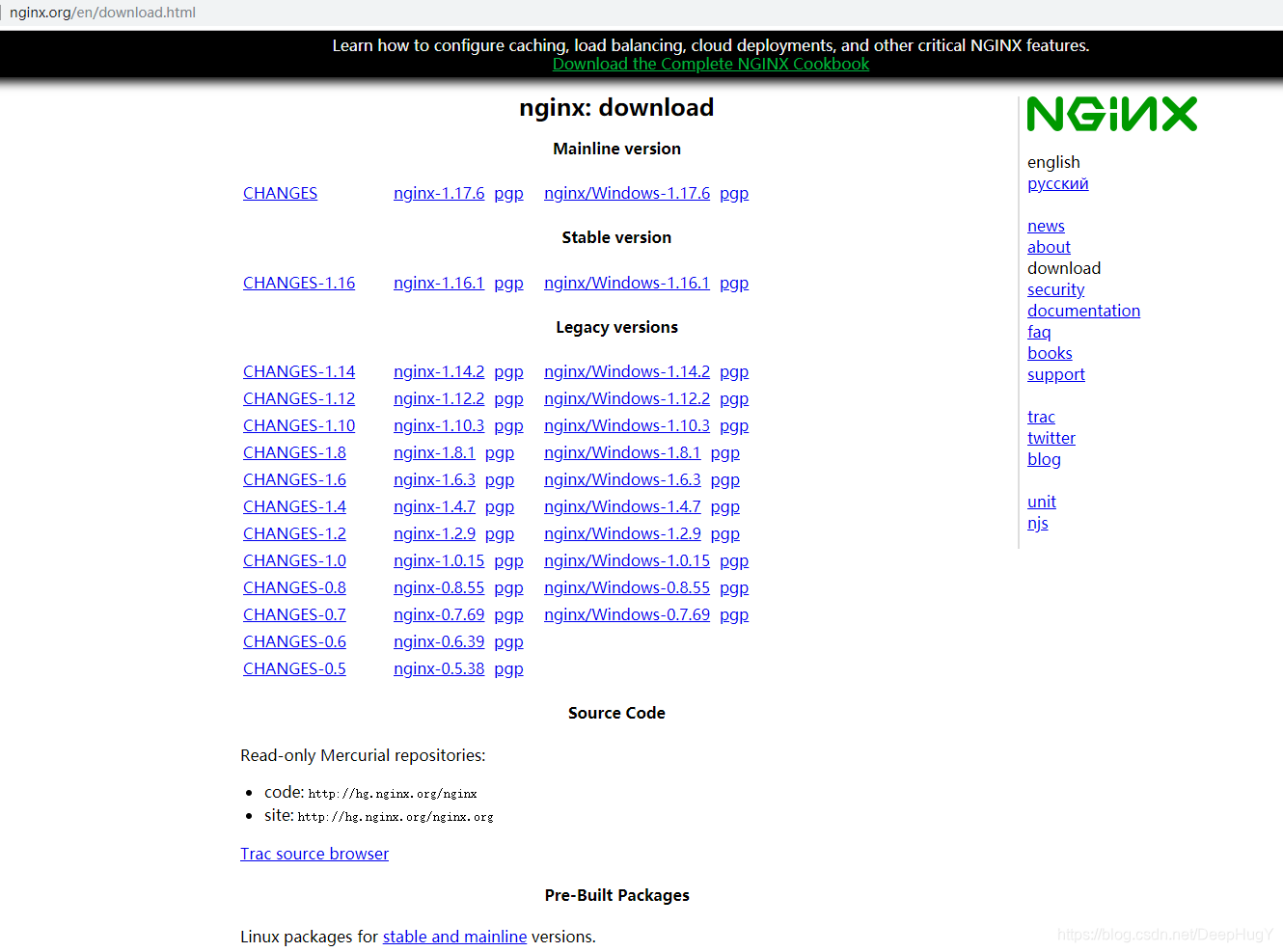The image size is (1283, 952).
Task: Open books in sidebar
Action: (x=1050, y=353)
